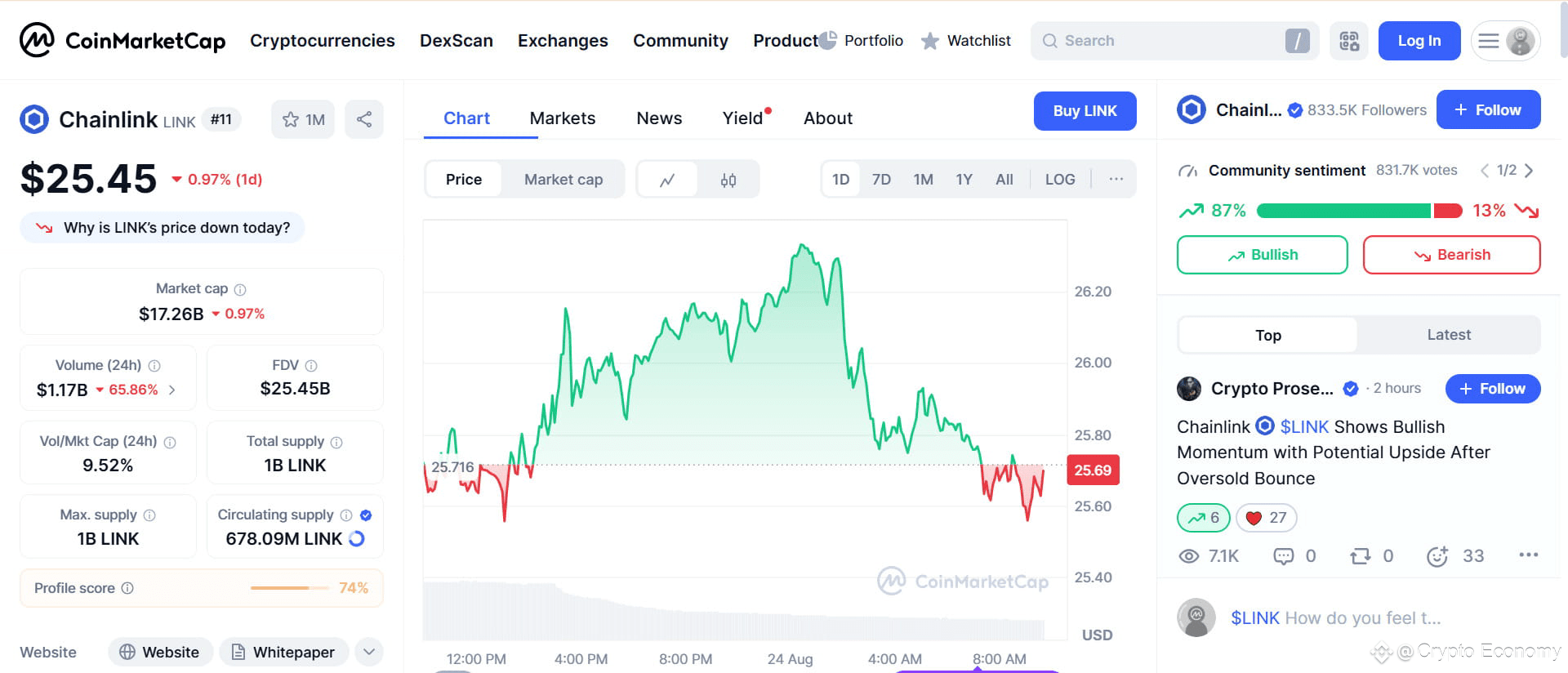Switch chart to Market cap view
Viewport: 1568px width, 673px height.
[x=563, y=180]
